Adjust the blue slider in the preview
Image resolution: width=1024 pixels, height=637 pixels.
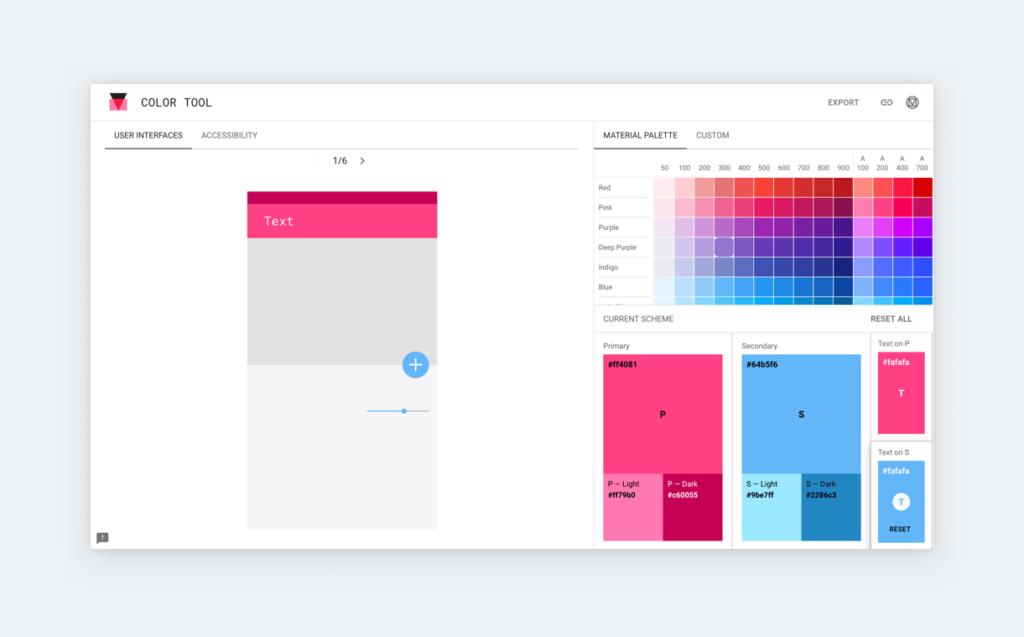403,411
